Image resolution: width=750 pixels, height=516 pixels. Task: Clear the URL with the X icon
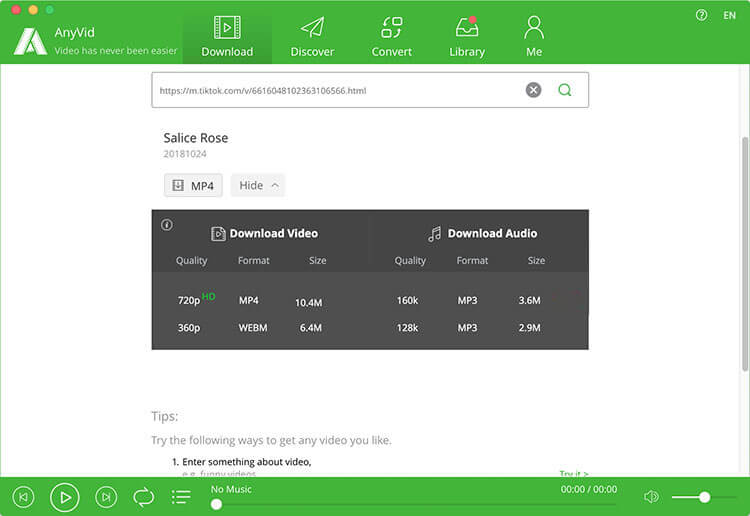pyautogui.click(x=533, y=90)
